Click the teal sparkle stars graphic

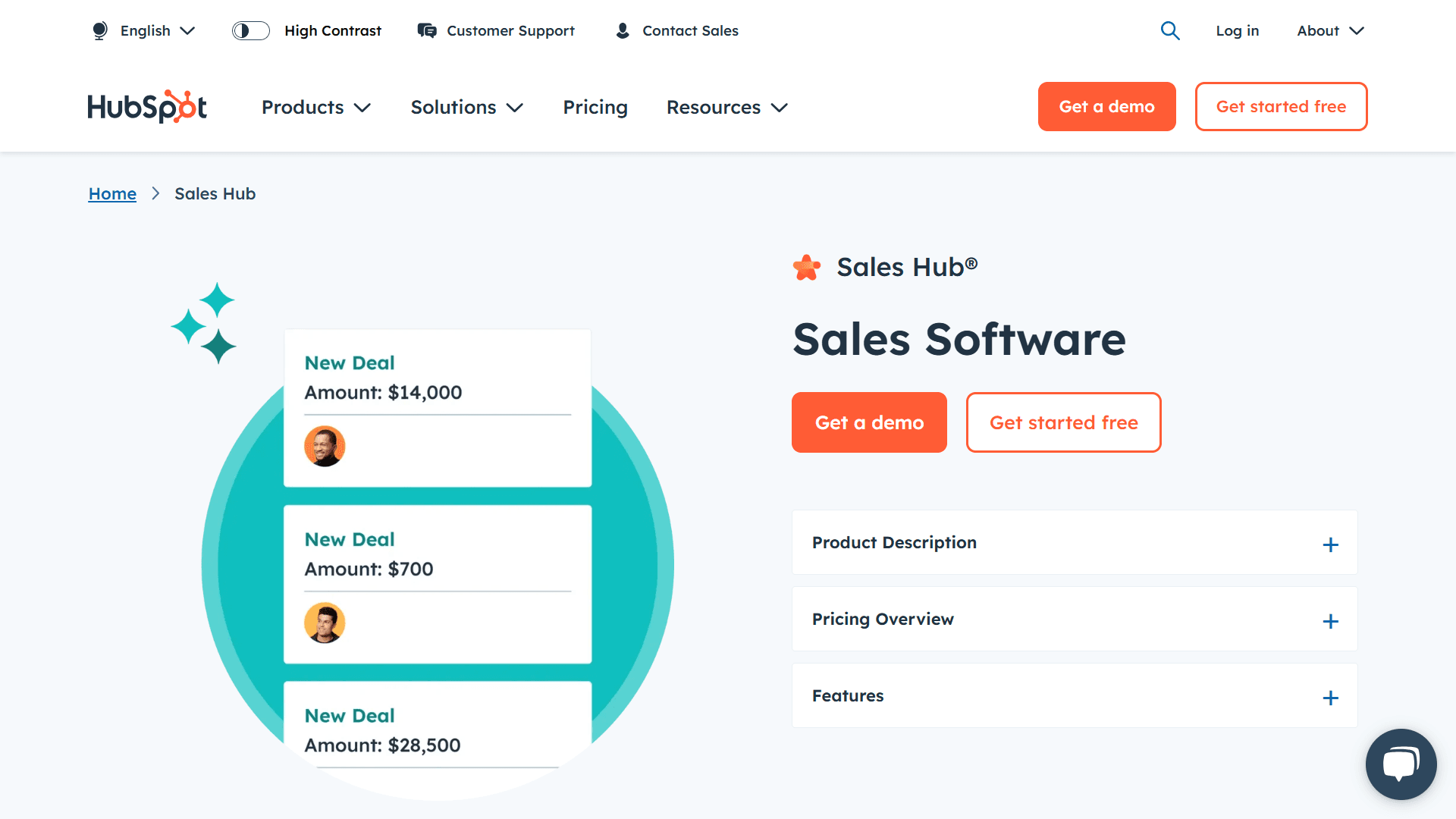click(204, 323)
